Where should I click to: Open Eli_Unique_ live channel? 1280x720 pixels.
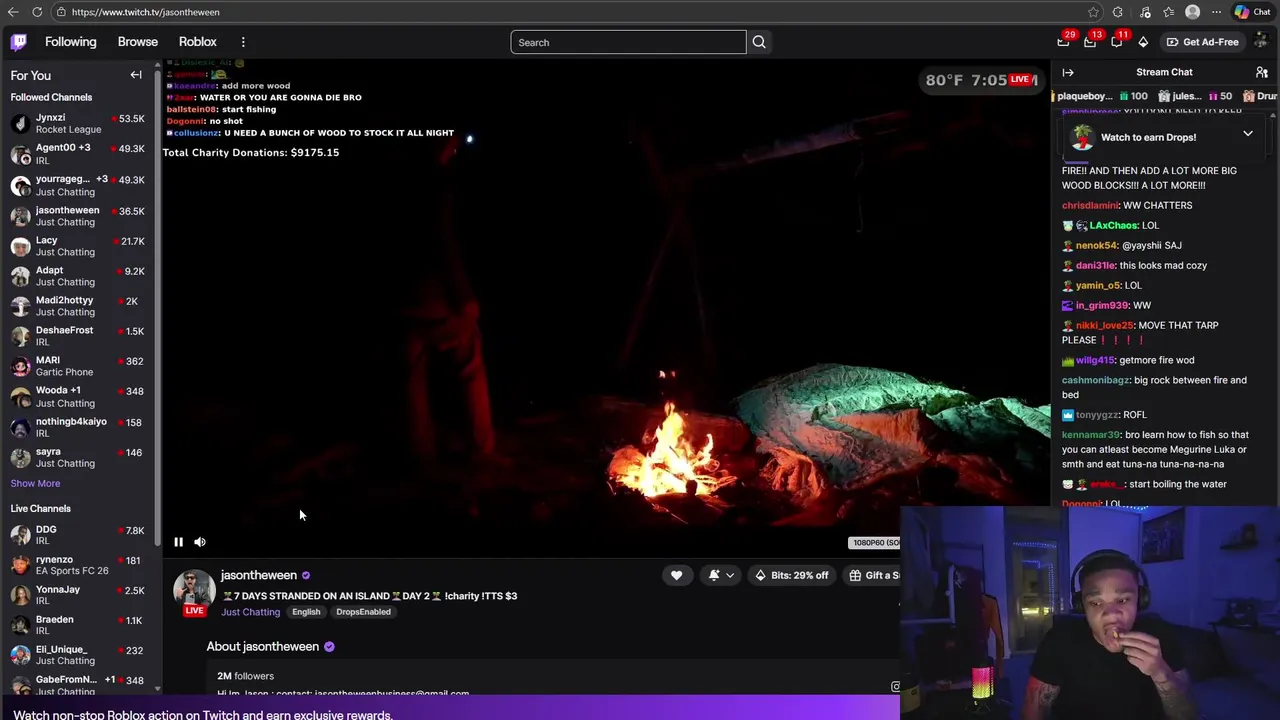[78, 655]
